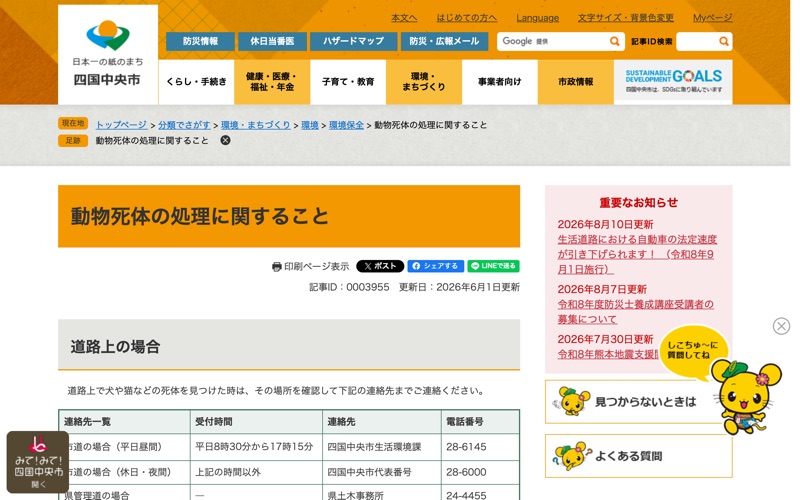800x500 pixels.
Task: Open the しこちゅ〜に質問してね speech bubble
Action: pos(692,350)
